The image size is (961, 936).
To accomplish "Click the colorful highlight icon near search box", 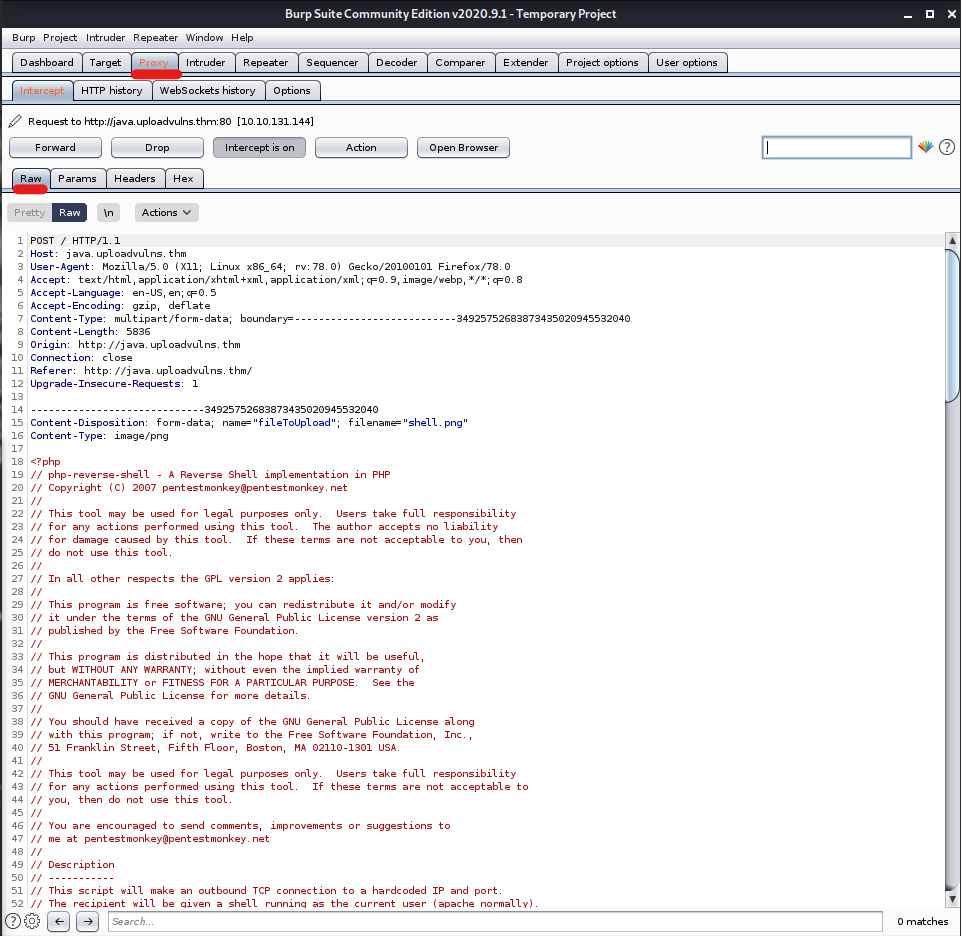I will [x=925, y=147].
